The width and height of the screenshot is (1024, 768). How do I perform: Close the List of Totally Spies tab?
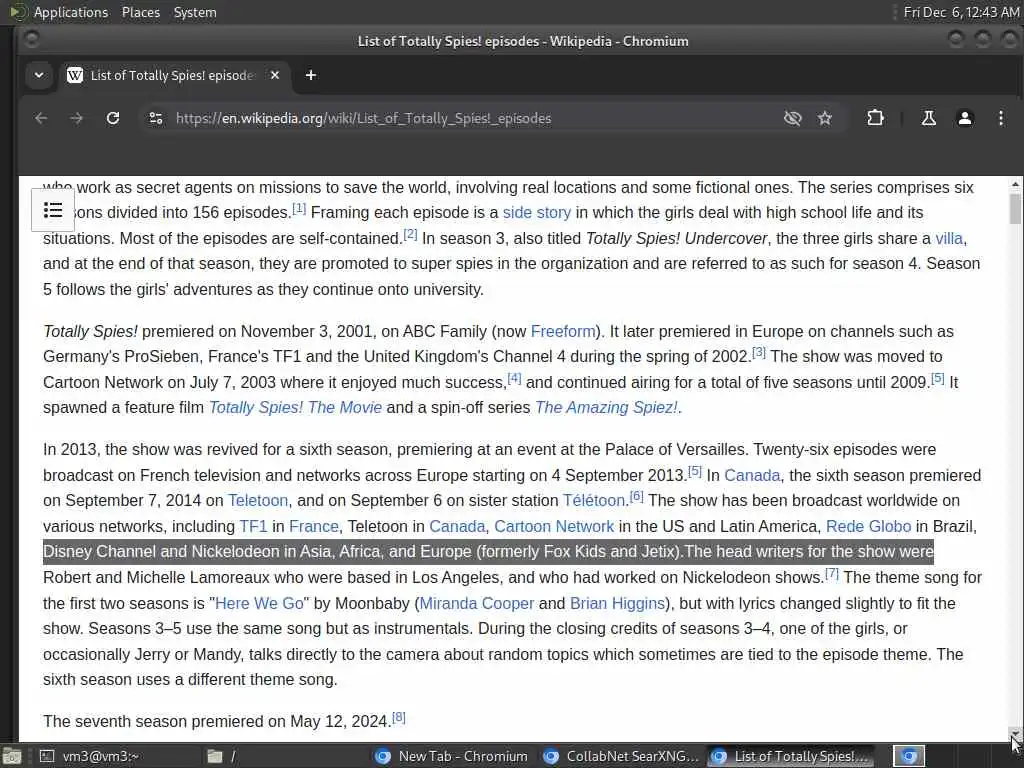coord(275,75)
